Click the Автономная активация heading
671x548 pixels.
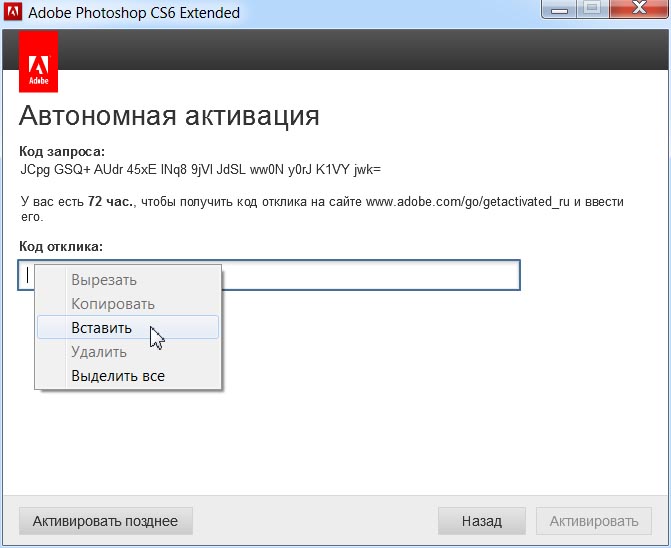(169, 115)
